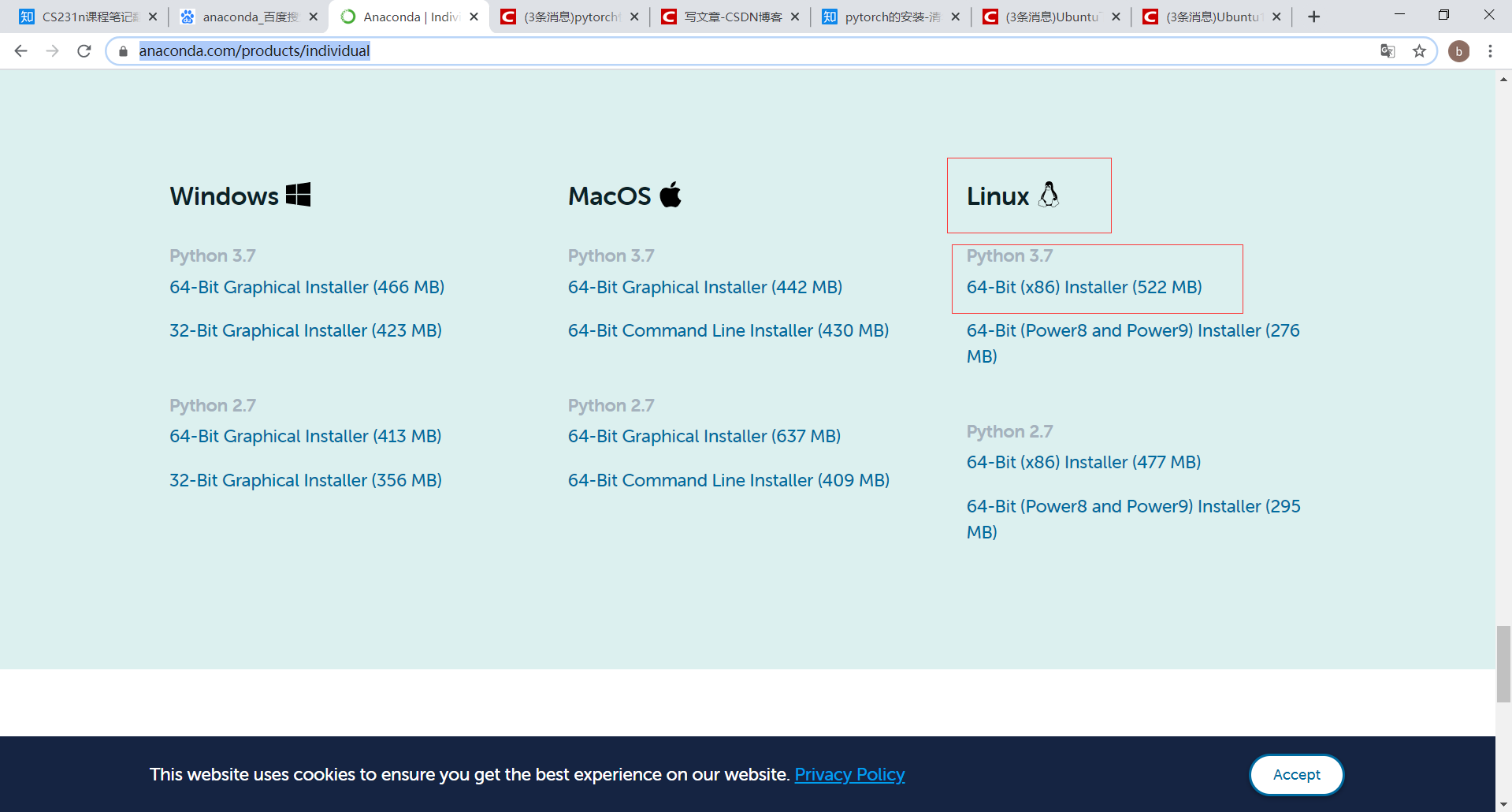Close the anaconda_百度搜索 tab
The image size is (1512, 812).
point(314,16)
